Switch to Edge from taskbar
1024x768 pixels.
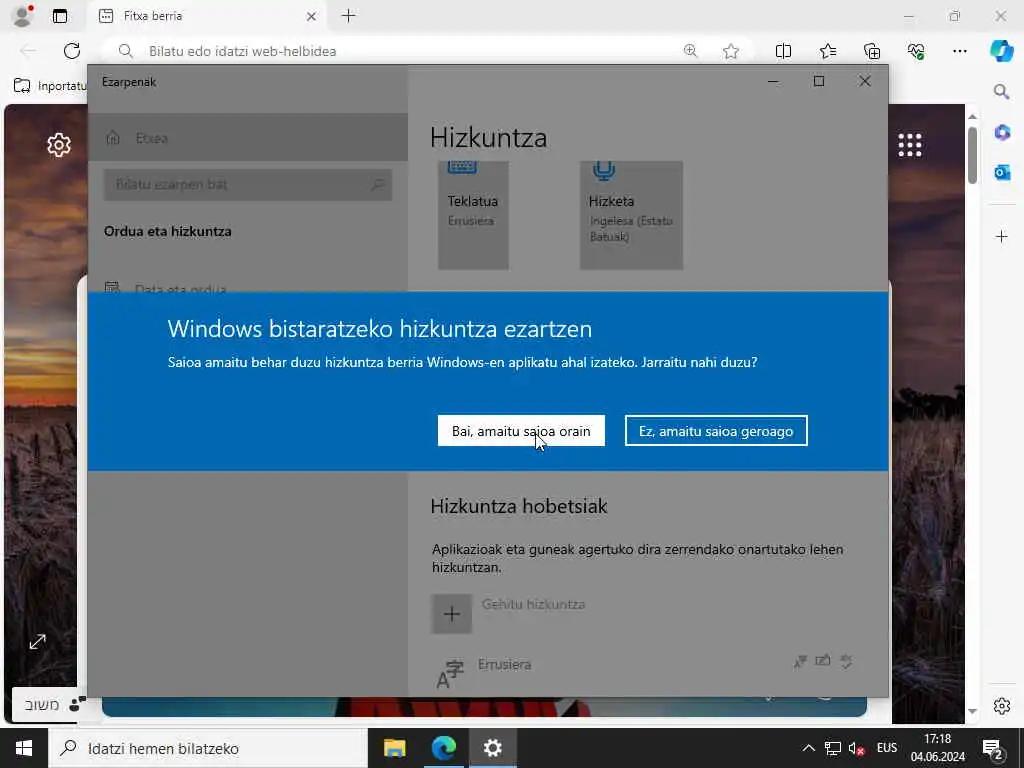point(443,748)
